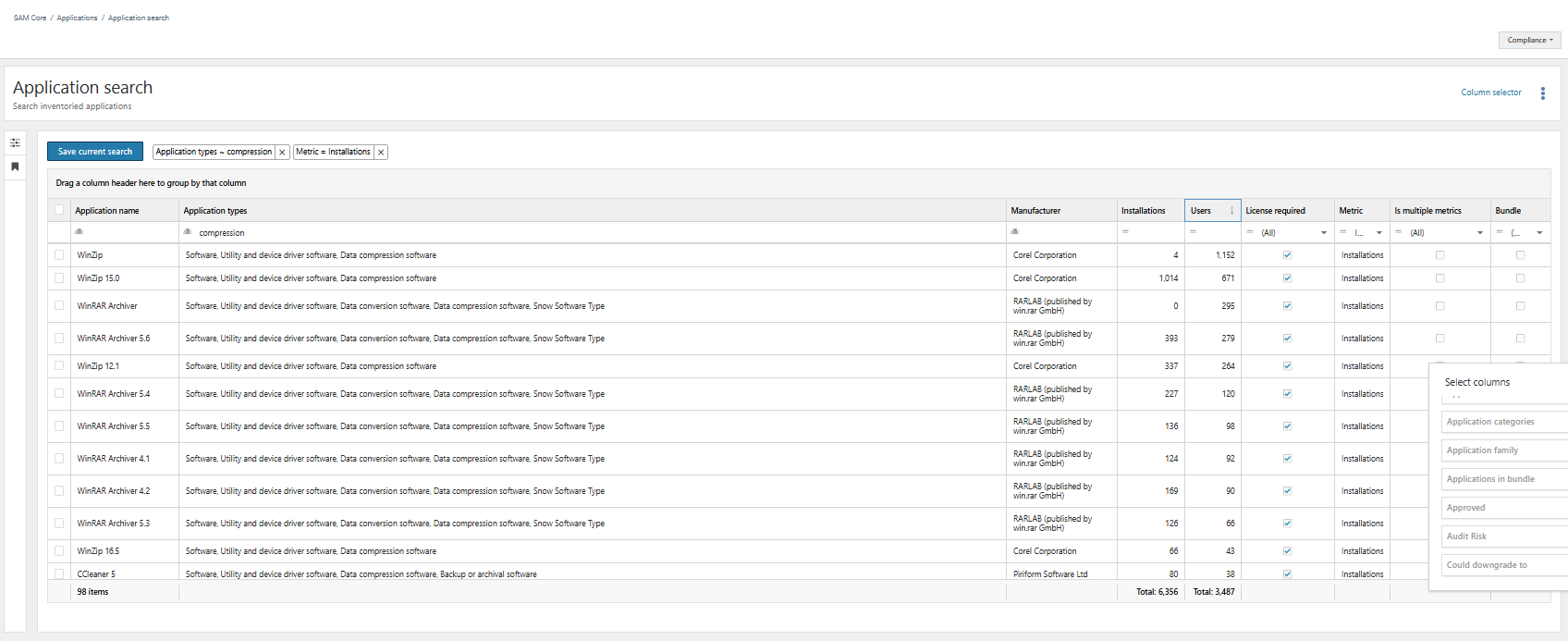Image resolution: width=1568 pixels, height=641 pixels.
Task: Open saved searches bookmark icon
Action: (15, 166)
